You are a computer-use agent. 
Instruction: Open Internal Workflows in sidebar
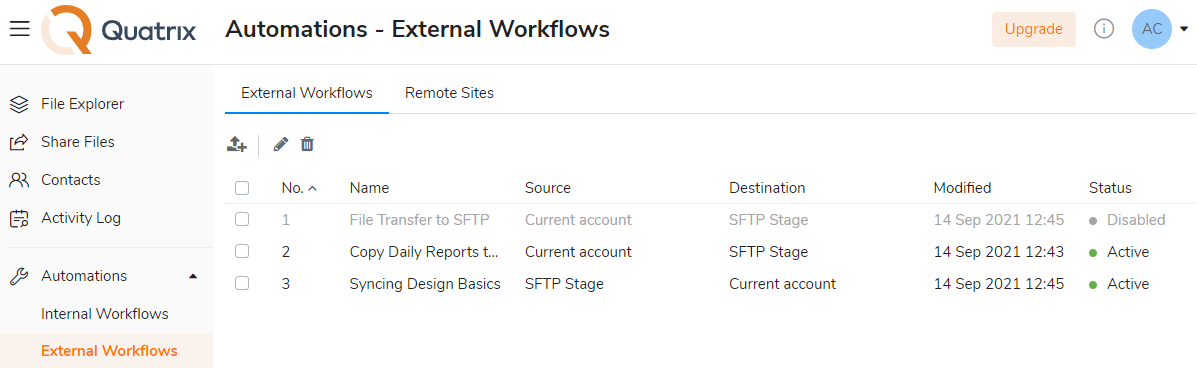point(105,314)
